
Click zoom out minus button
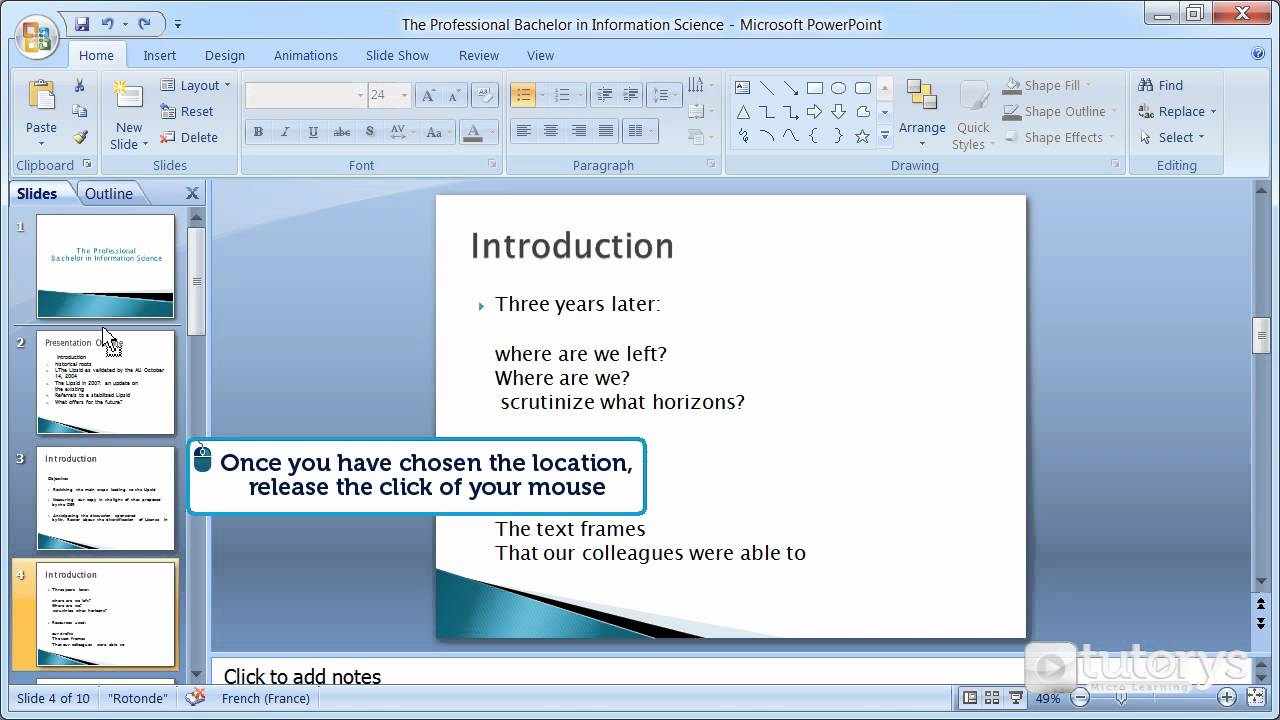[1080, 698]
